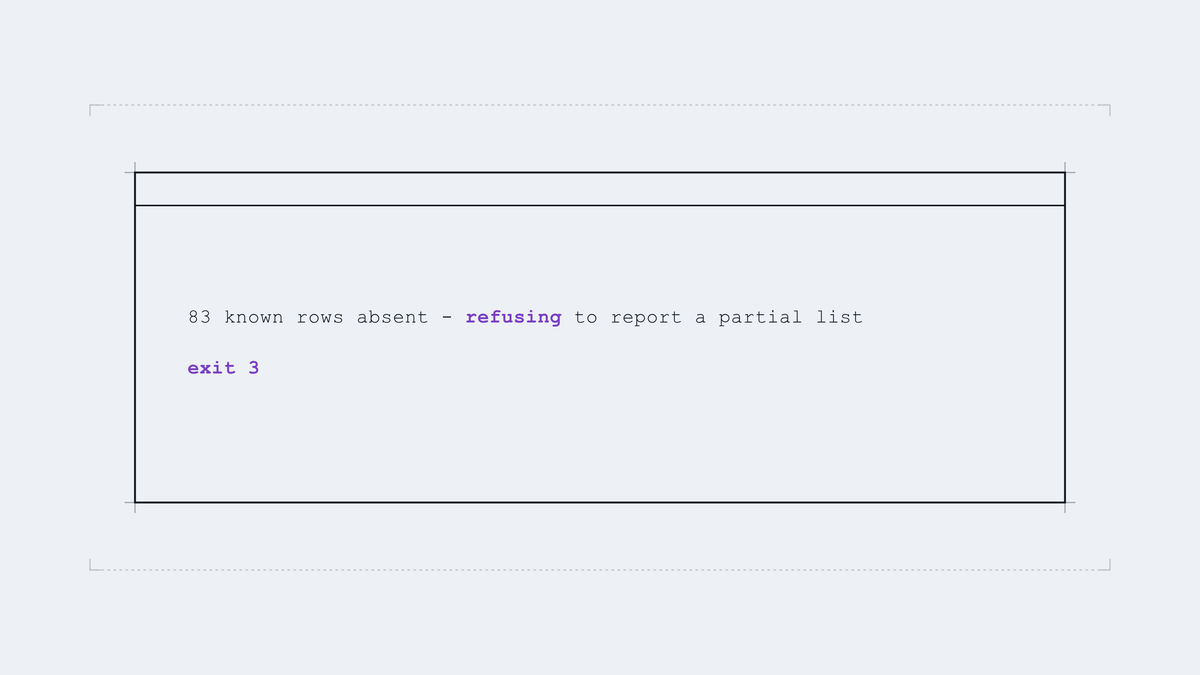This screenshot has width=1200, height=675.
Task: Click the number "83" in the message
Action: [199, 318]
